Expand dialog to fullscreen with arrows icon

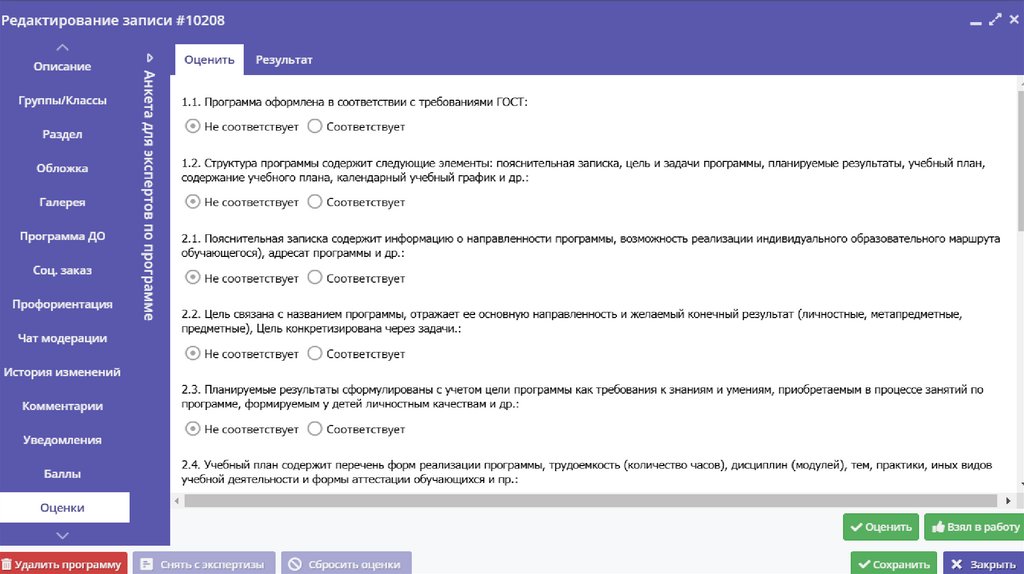(995, 20)
